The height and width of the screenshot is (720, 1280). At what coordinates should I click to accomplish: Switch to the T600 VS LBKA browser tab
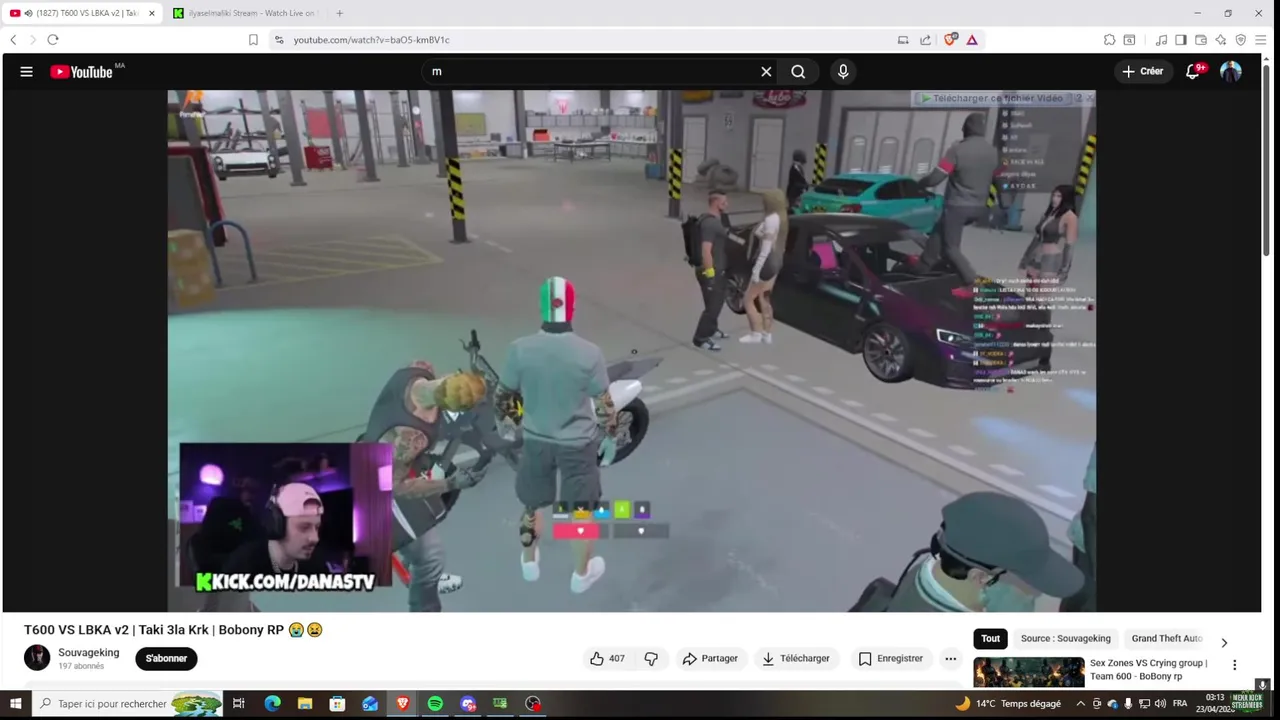click(x=82, y=13)
